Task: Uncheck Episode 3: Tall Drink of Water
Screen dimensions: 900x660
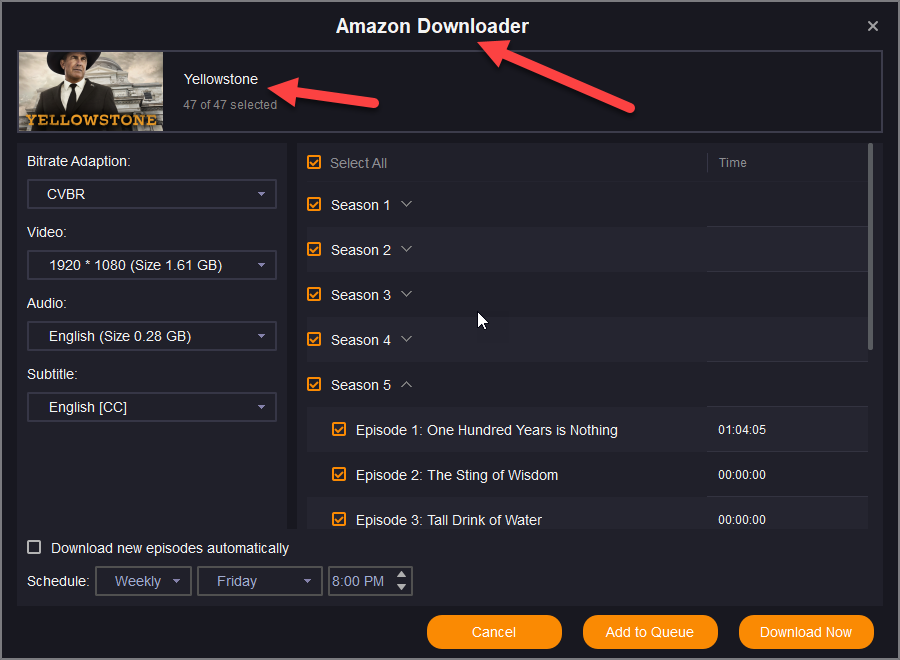Action: point(339,519)
